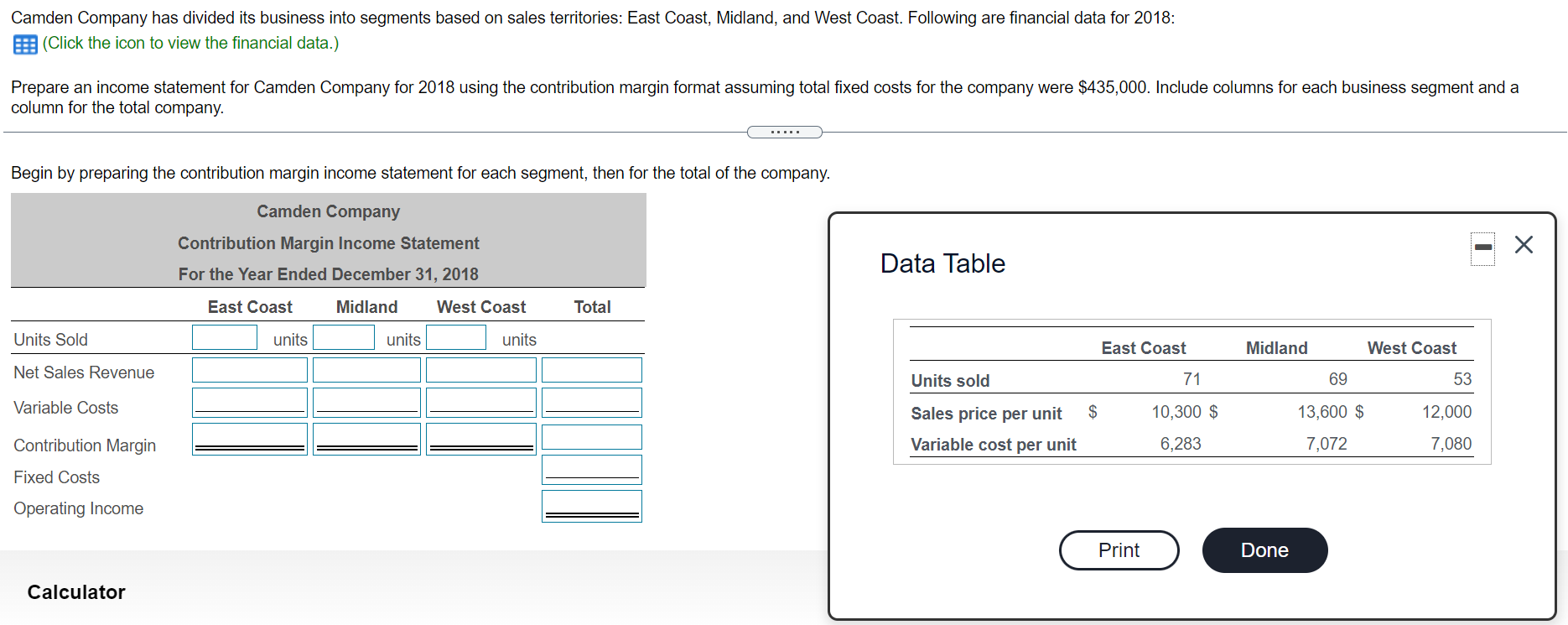Image resolution: width=1568 pixels, height=625 pixels.
Task: Focus West Coast Variable Costs field
Action: [481, 403]
